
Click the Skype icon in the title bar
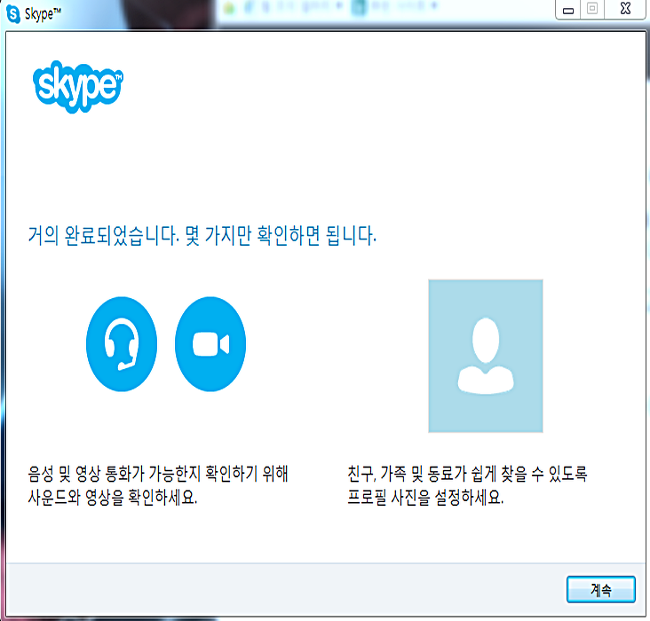click(x=13, y=14)
